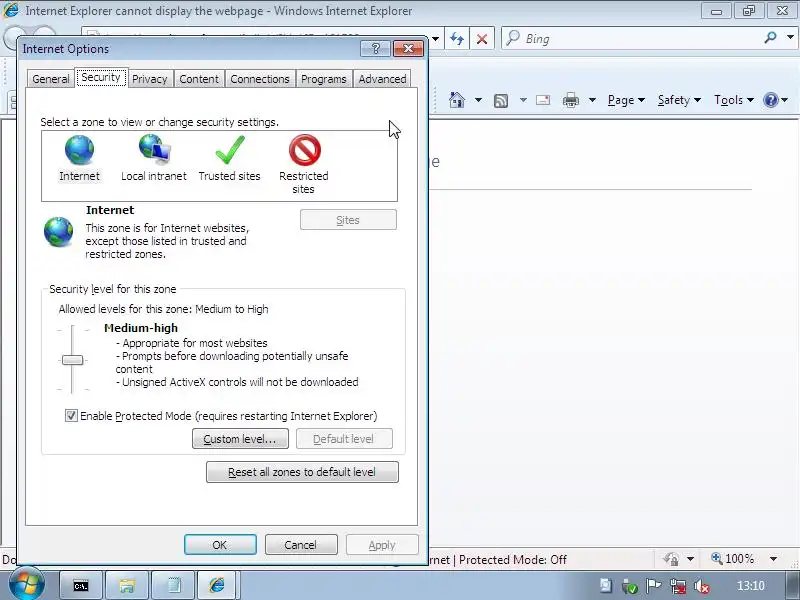Click the Apply button
The image size is (800, 600).
click(382, 545)
